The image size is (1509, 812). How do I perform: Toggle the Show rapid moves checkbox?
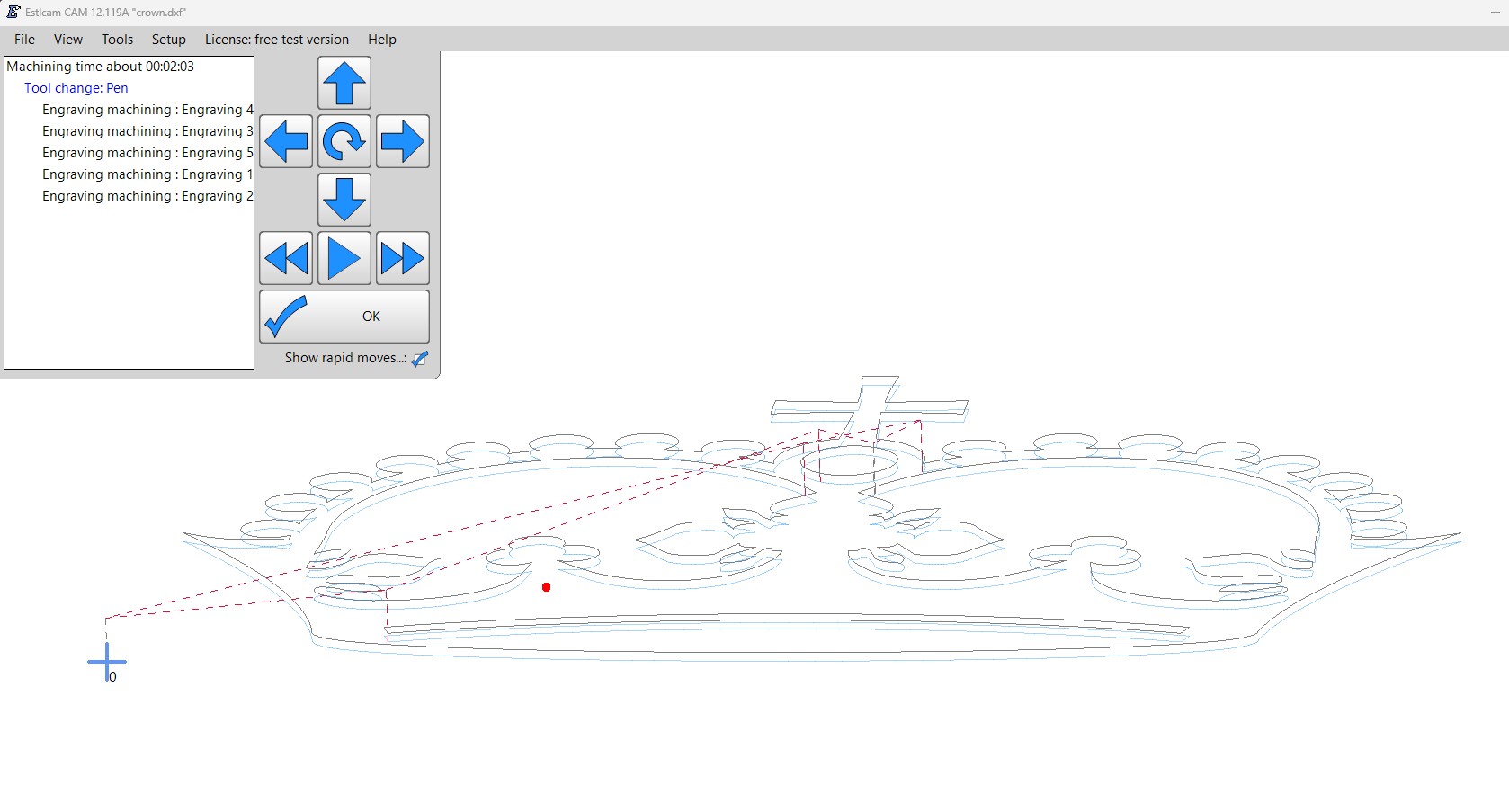(420, 359)
